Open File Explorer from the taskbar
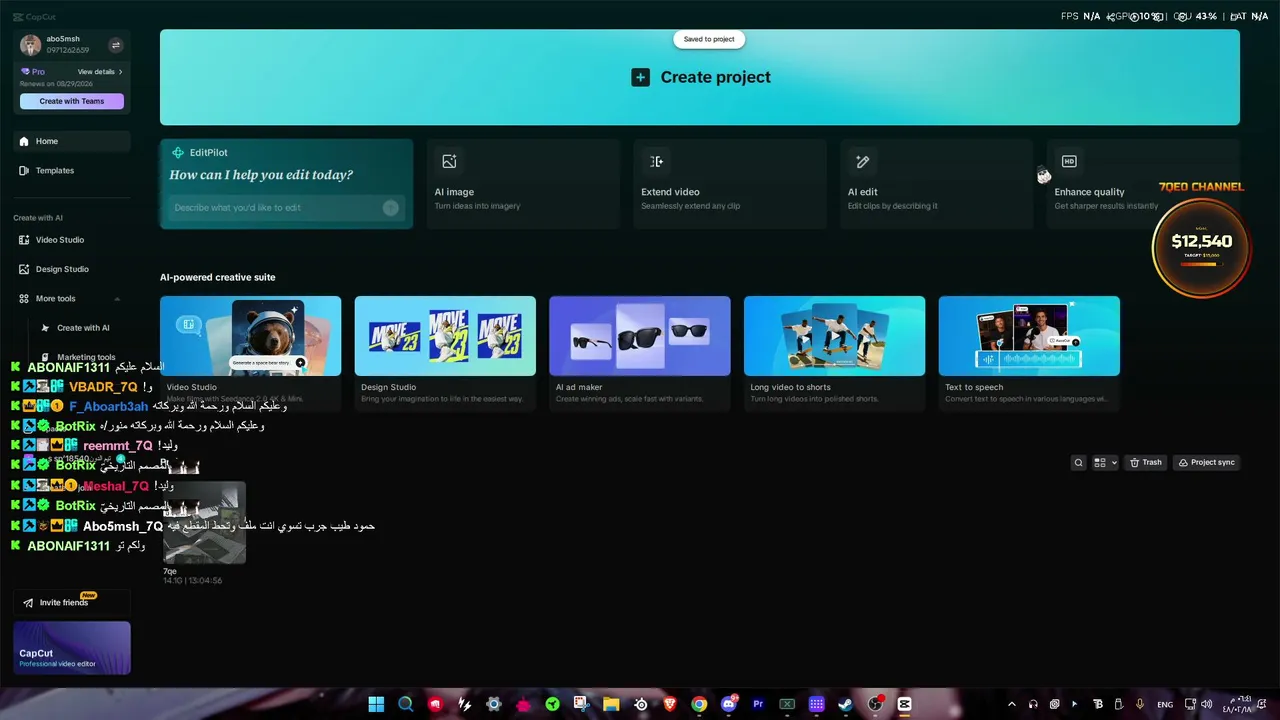The width and height of the screenshot is (1280, 720). point(611,704)
